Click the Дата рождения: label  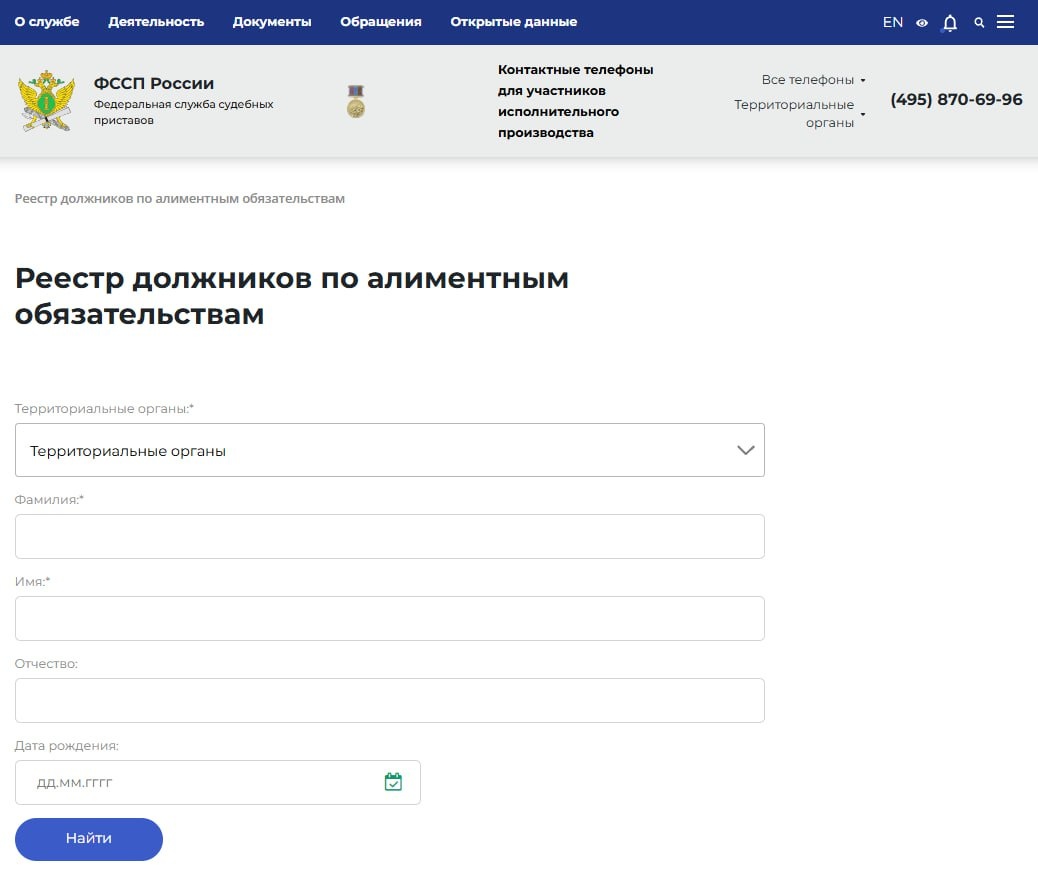point(67,746)
